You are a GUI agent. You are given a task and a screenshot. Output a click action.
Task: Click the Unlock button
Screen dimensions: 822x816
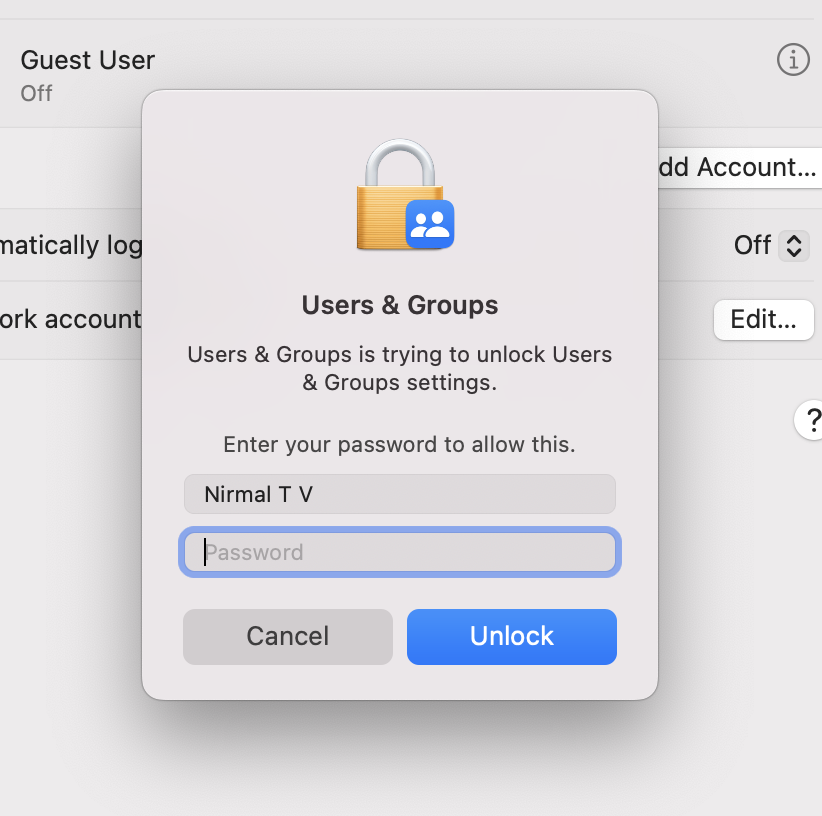(x=512, y=636)
